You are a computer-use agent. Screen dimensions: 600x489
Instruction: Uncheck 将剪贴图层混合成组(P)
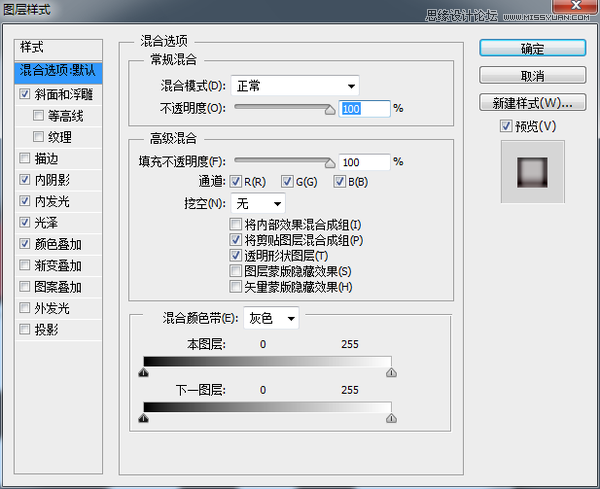[x=235, y=240]
